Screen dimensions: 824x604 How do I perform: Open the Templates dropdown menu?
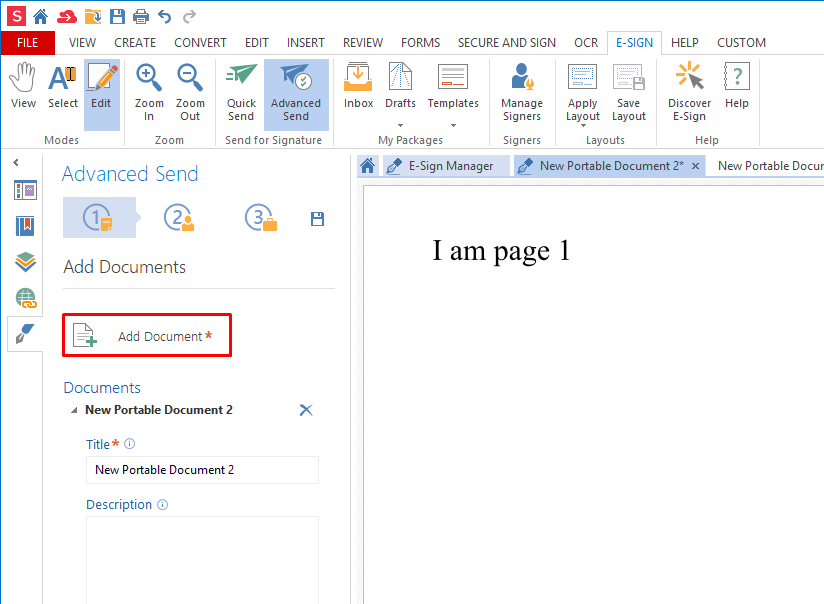tap(453, 125)
